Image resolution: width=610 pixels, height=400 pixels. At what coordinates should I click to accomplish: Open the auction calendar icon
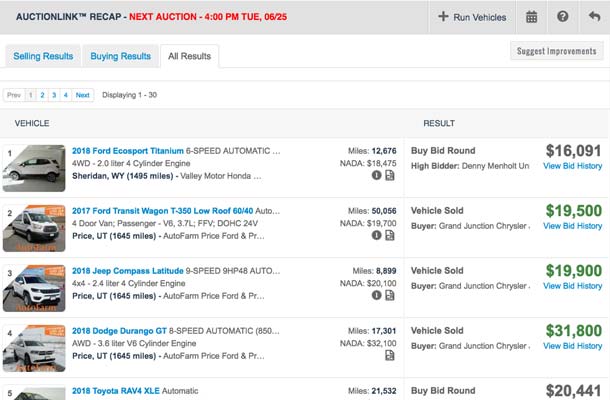click(x=531, y=17)
